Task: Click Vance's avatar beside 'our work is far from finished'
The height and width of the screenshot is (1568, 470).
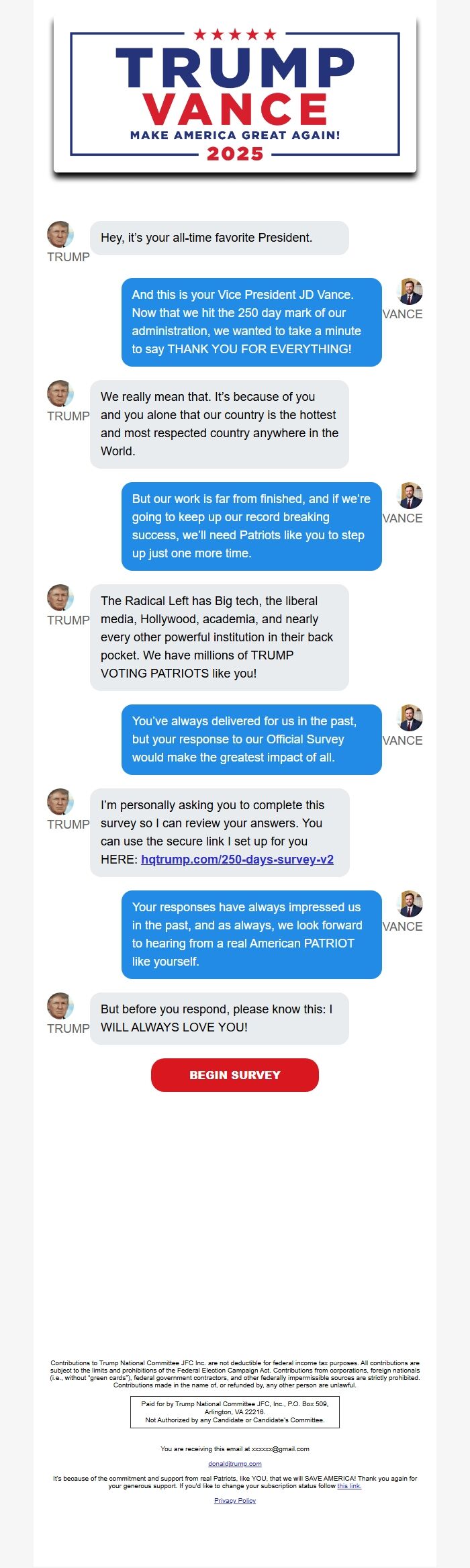Action: 409,496
